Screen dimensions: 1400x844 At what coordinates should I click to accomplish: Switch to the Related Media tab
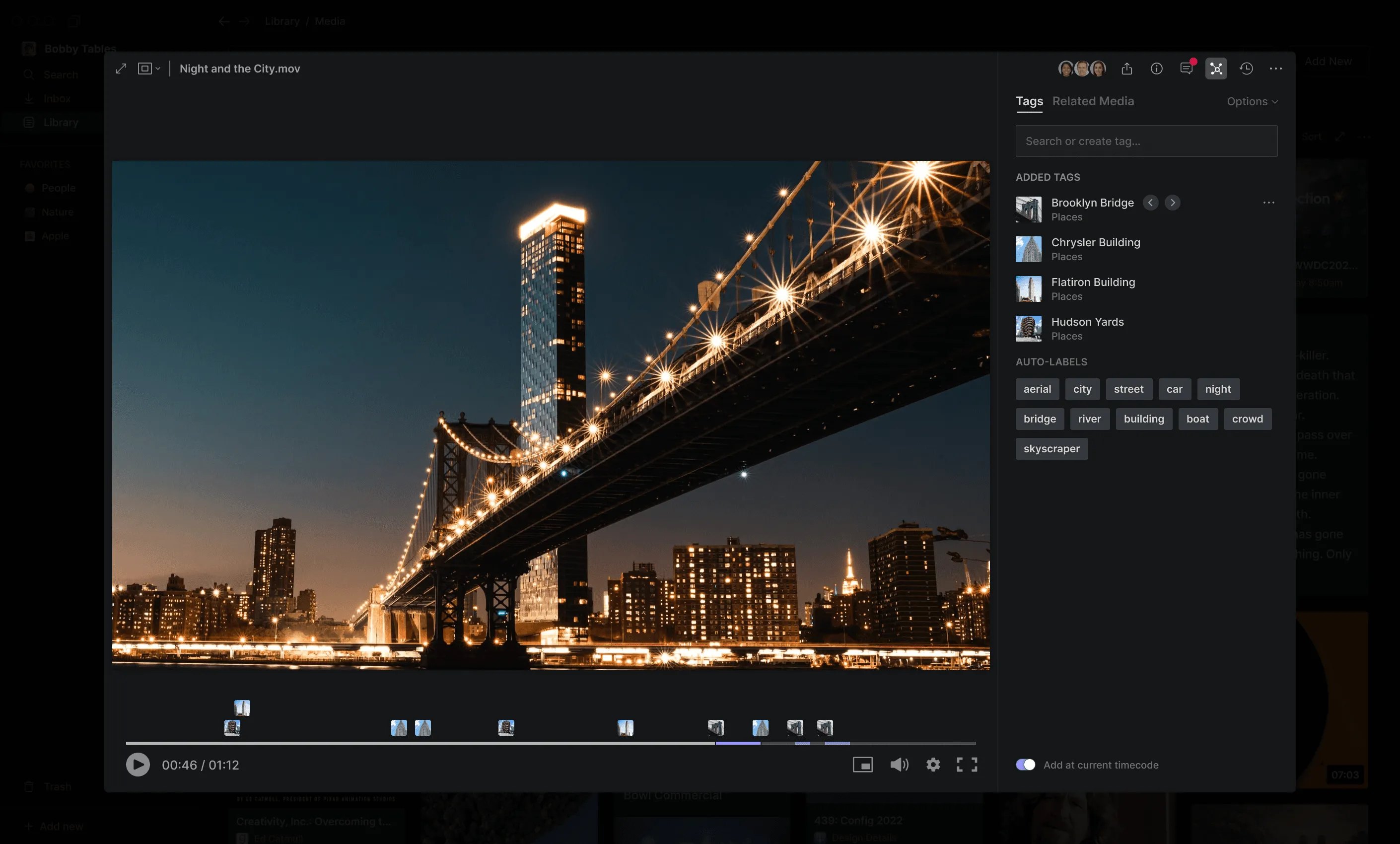coord(1093,101)
